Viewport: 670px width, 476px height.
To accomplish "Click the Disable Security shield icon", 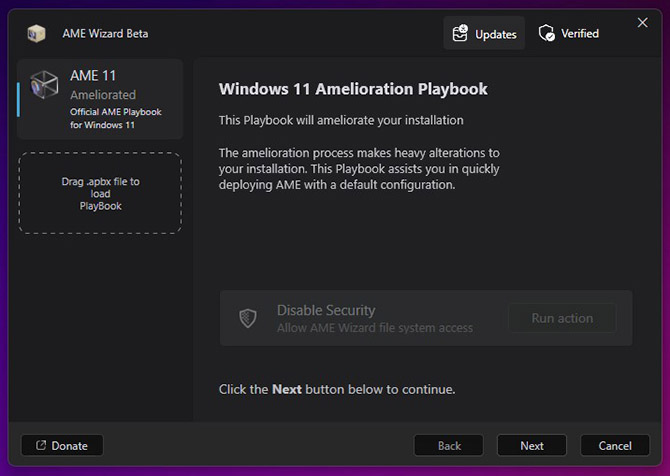I will coord(248,318).
